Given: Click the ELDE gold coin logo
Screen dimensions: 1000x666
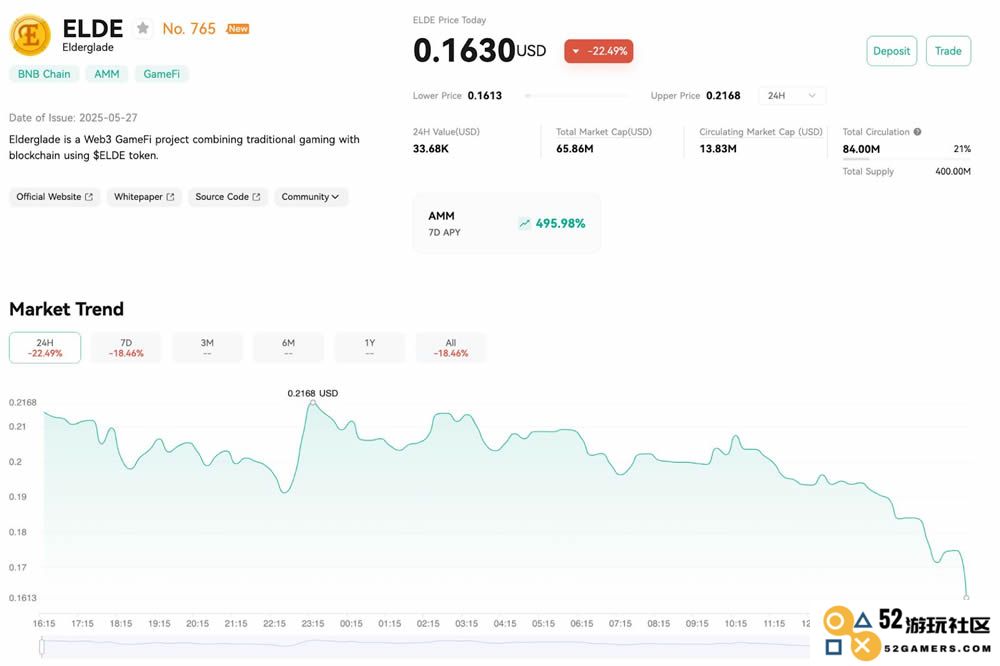Looking at the screenshot, I should click(30, 35).
